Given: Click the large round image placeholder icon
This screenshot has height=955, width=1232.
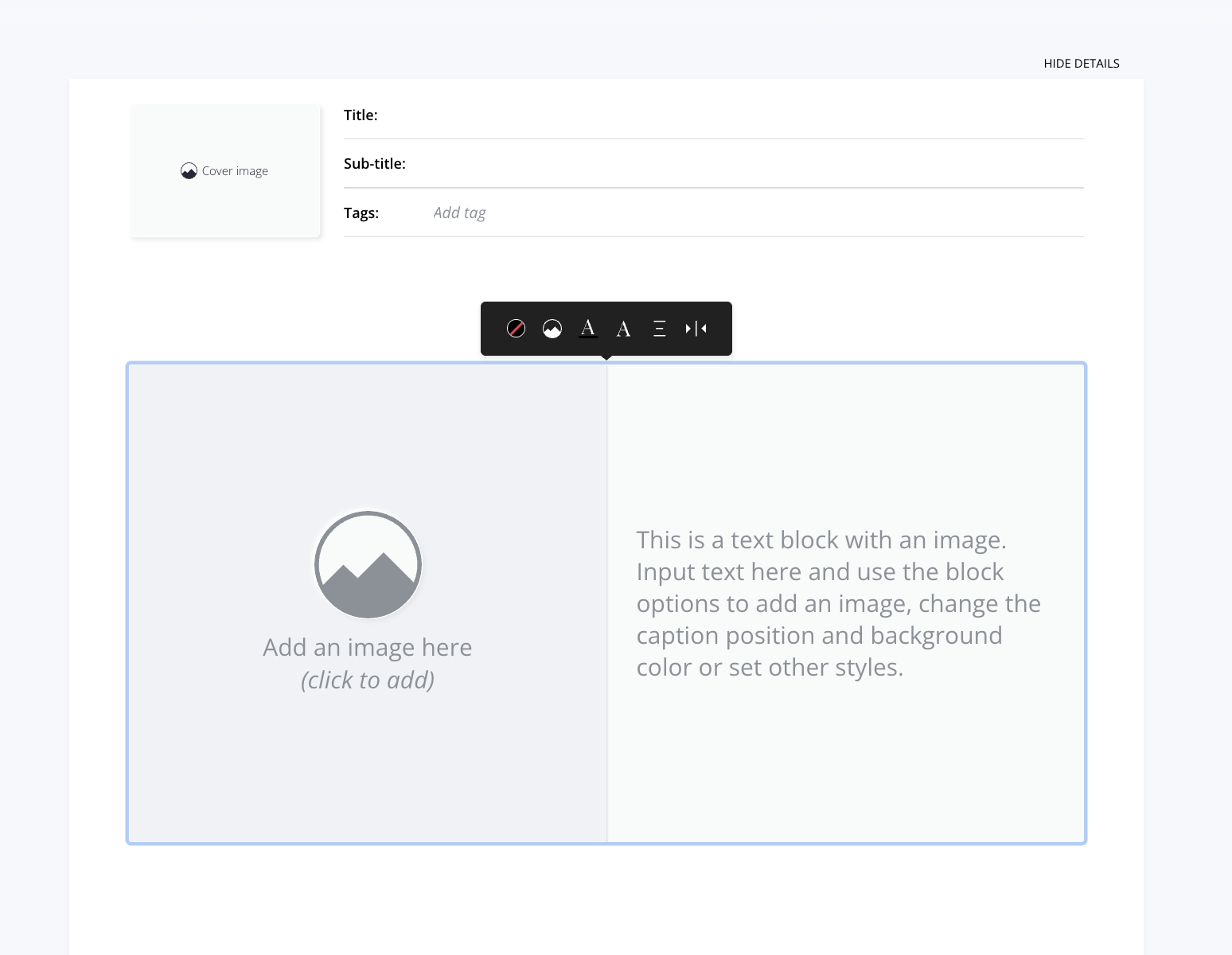Looking at the screenshot, I should (368, 565).
